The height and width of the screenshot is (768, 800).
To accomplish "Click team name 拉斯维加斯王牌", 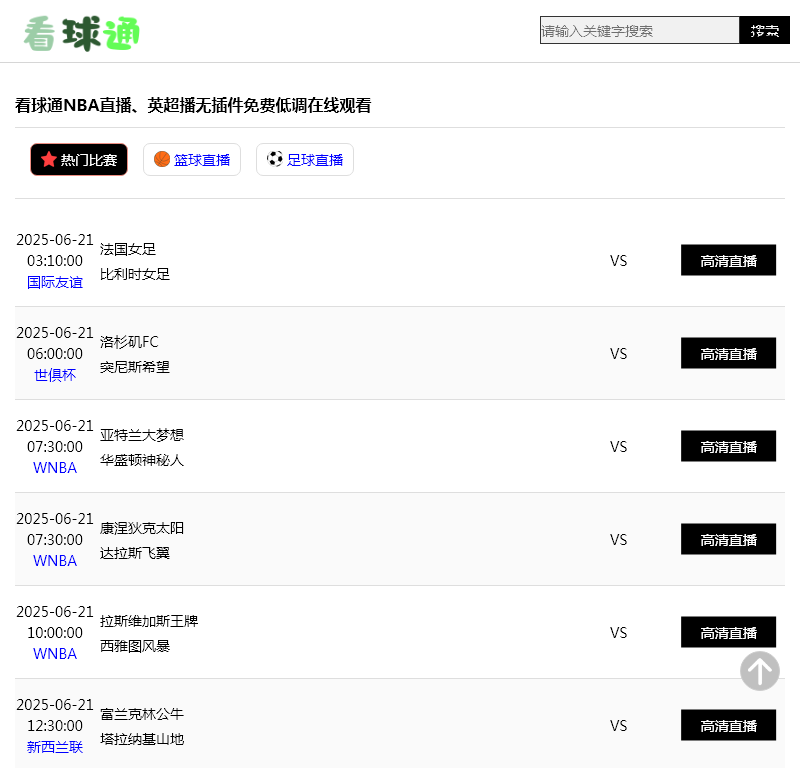I will (149, 621).
